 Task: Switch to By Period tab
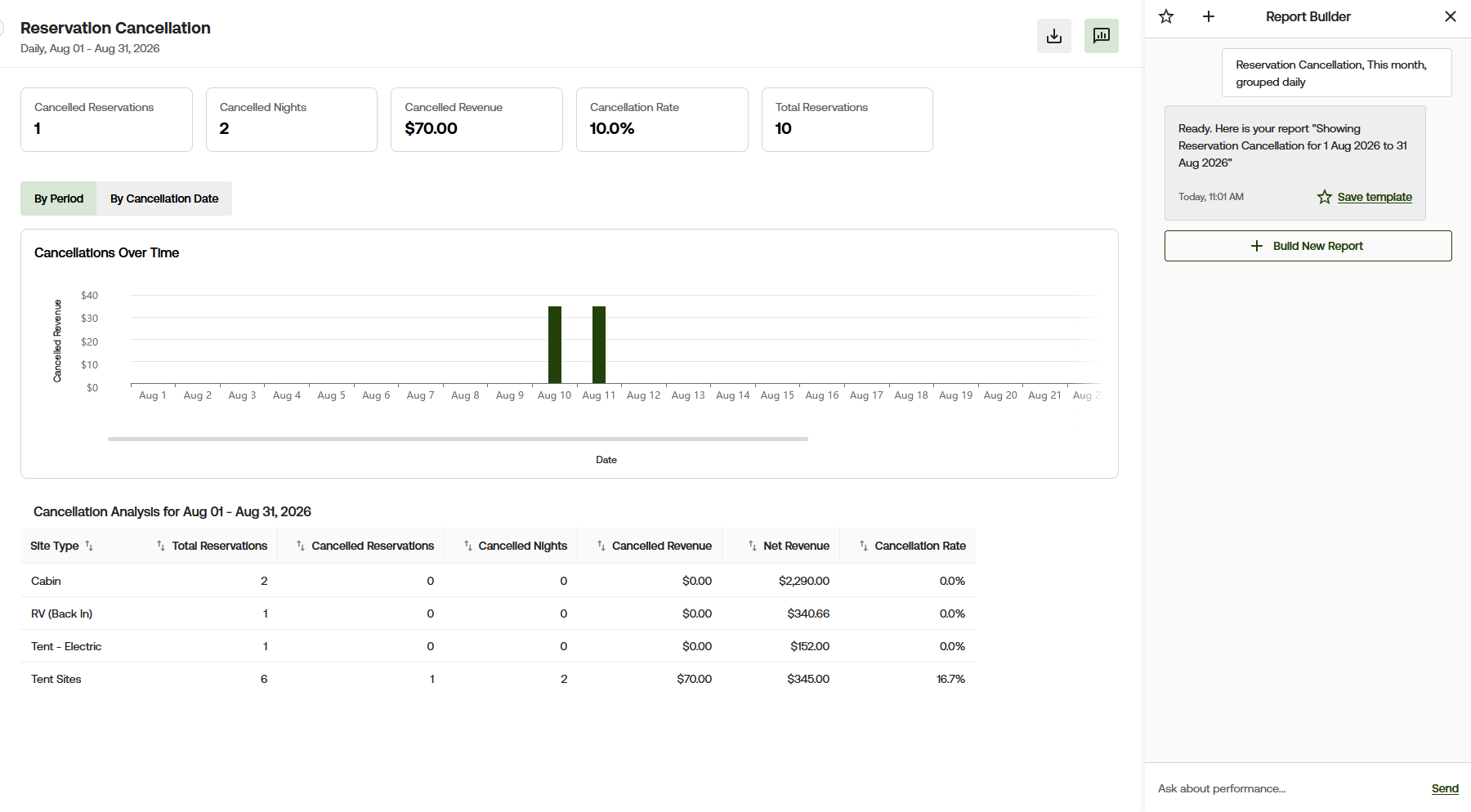[x=59, y=199]
